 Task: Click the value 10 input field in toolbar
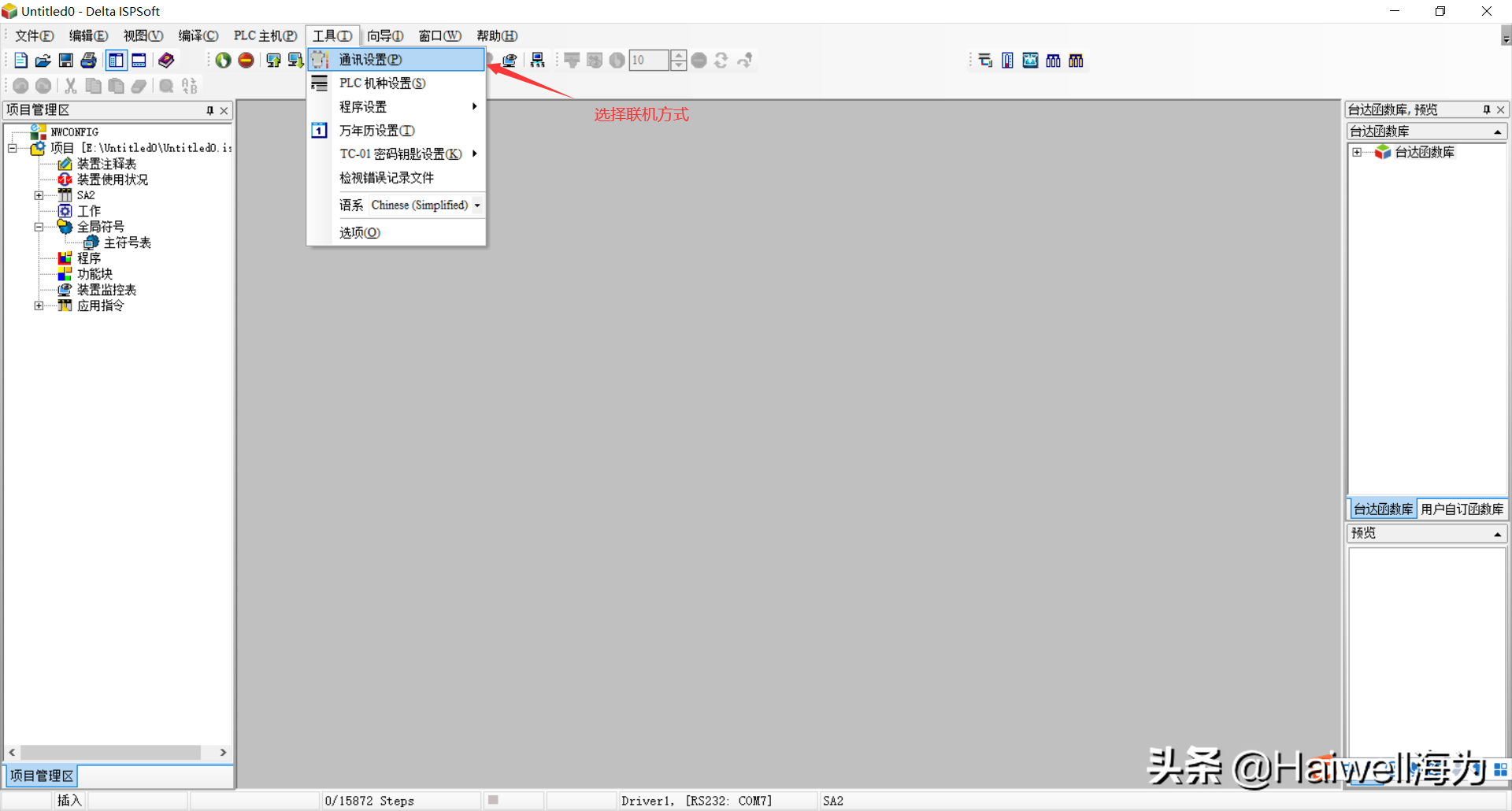649,61
